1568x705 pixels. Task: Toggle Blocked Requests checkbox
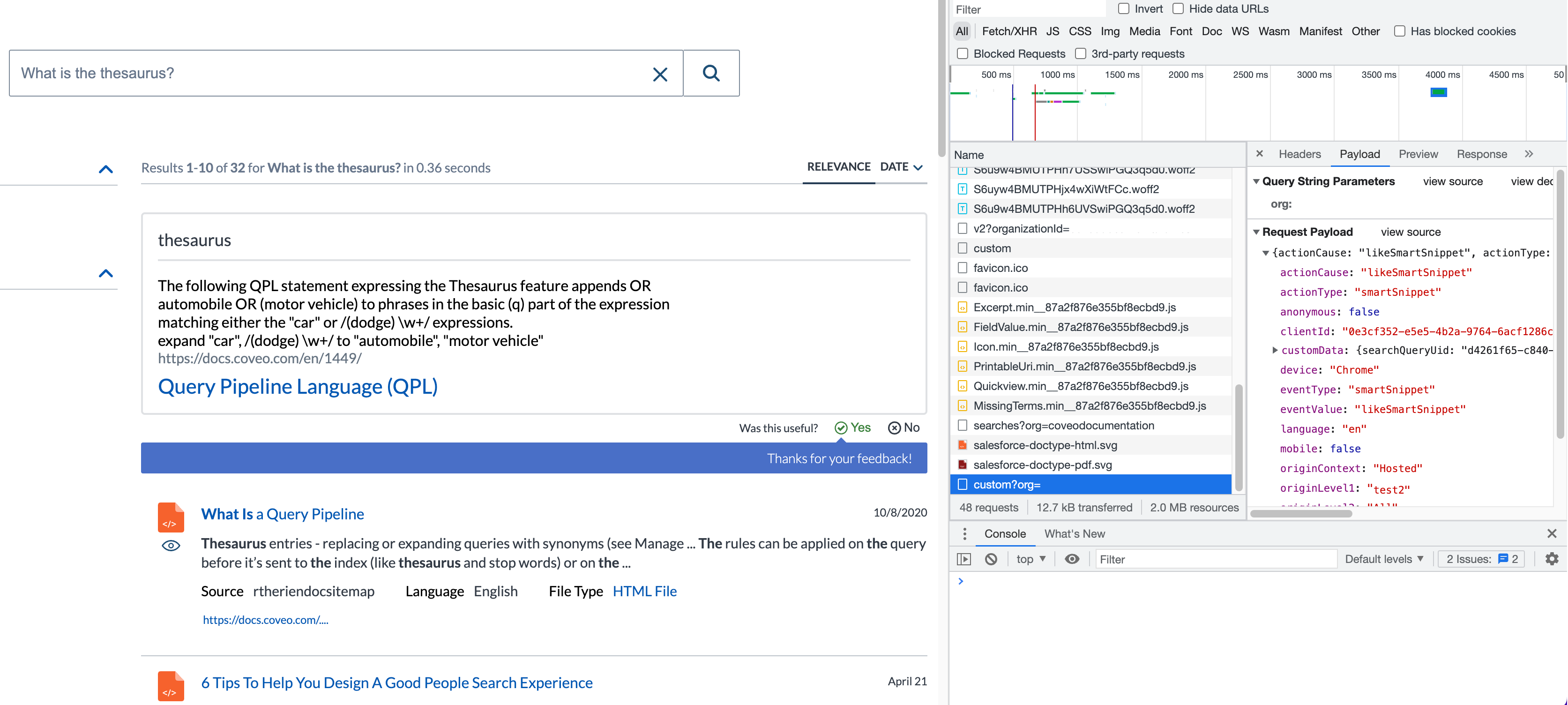(963, 53)
